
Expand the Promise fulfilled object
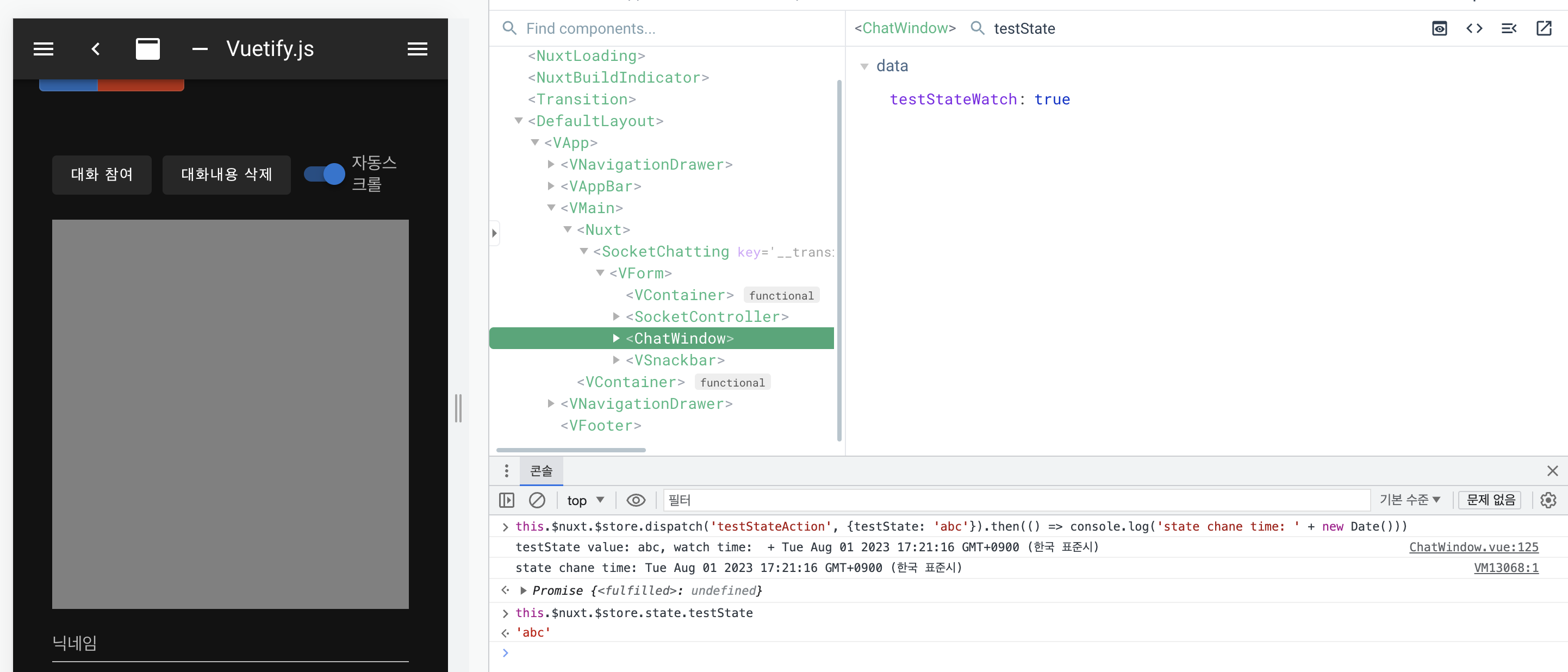click(x=523, y=590)
